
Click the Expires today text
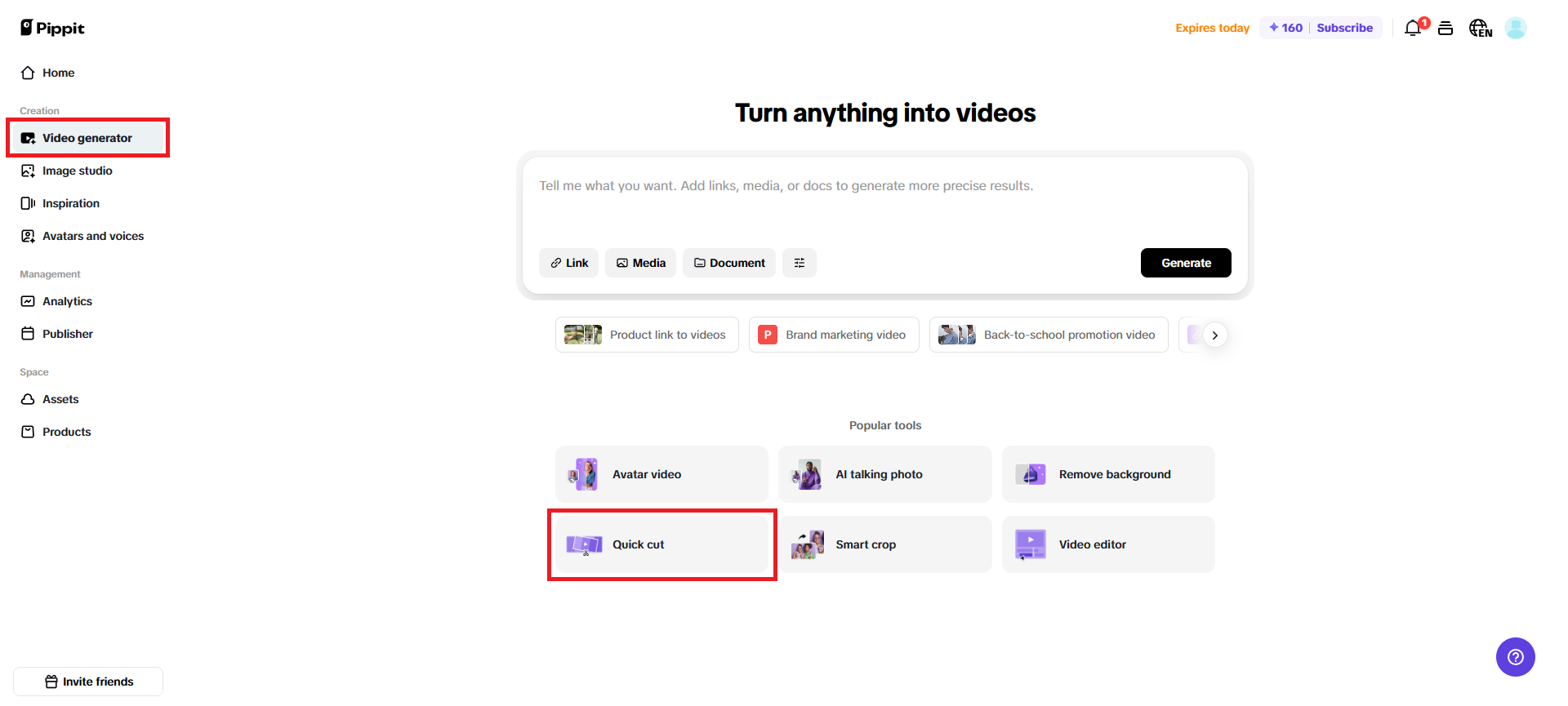pos(1212,28)
